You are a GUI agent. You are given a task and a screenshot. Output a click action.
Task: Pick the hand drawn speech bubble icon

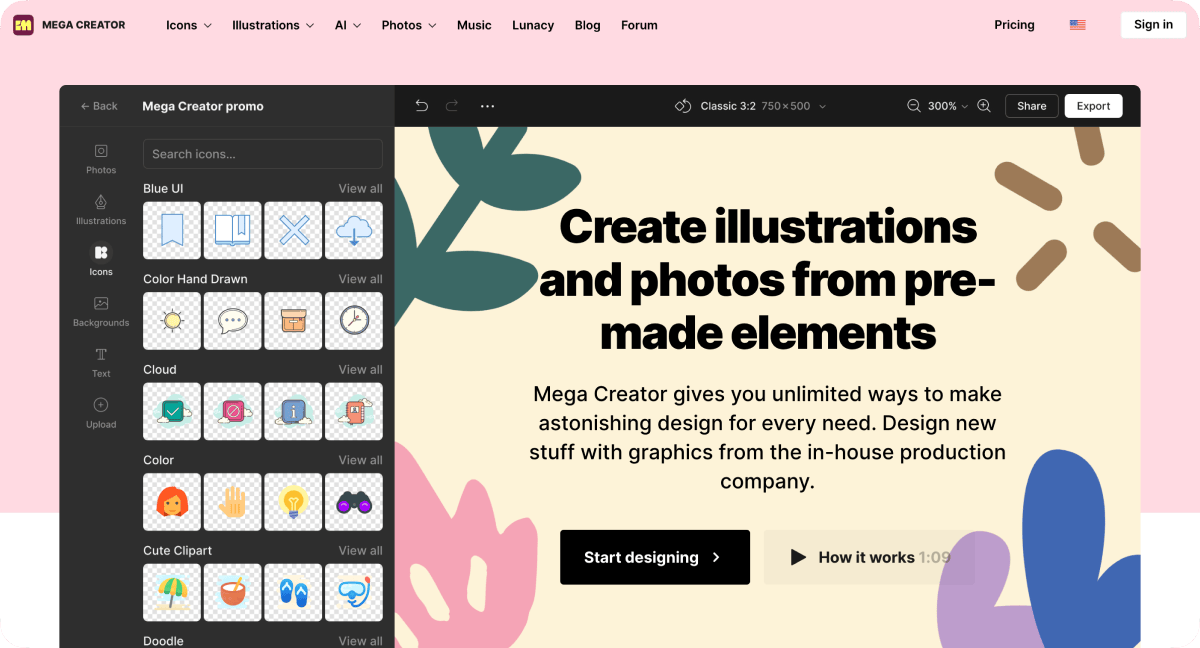[x=232, y=321]
